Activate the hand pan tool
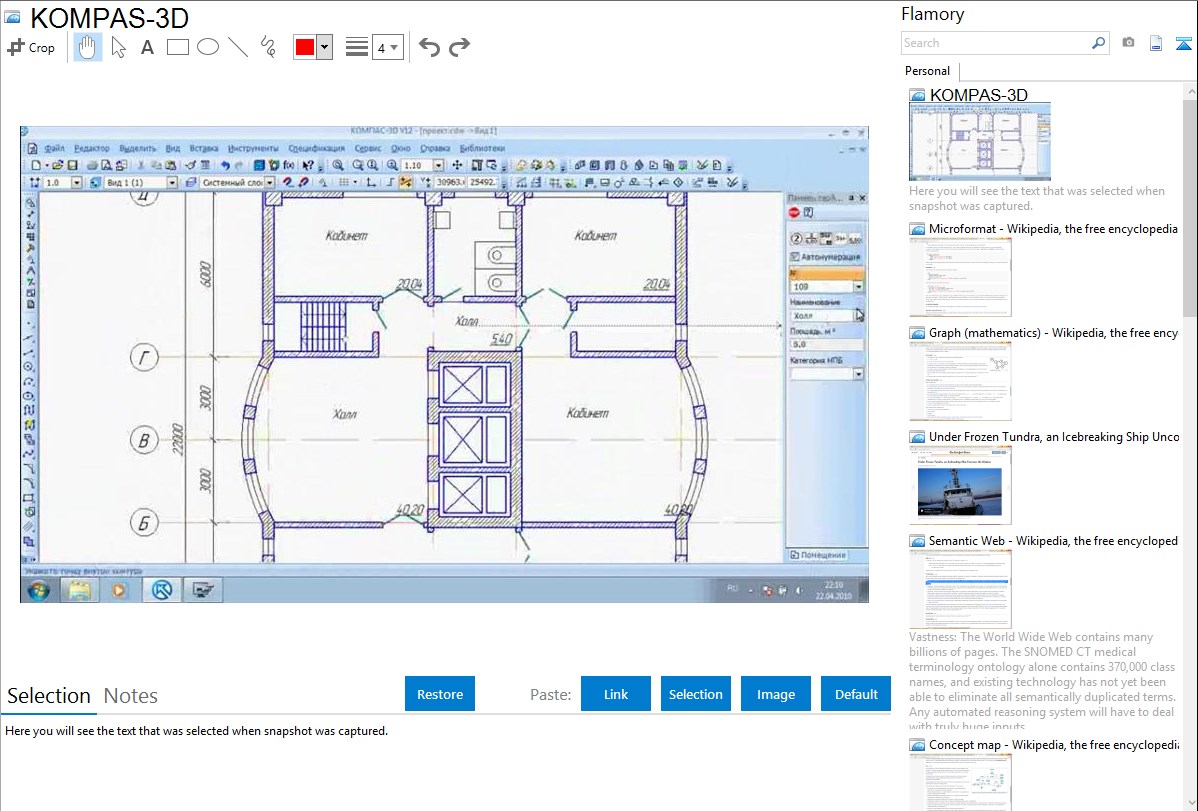The image size is (1198, 811). pos(88,47)
